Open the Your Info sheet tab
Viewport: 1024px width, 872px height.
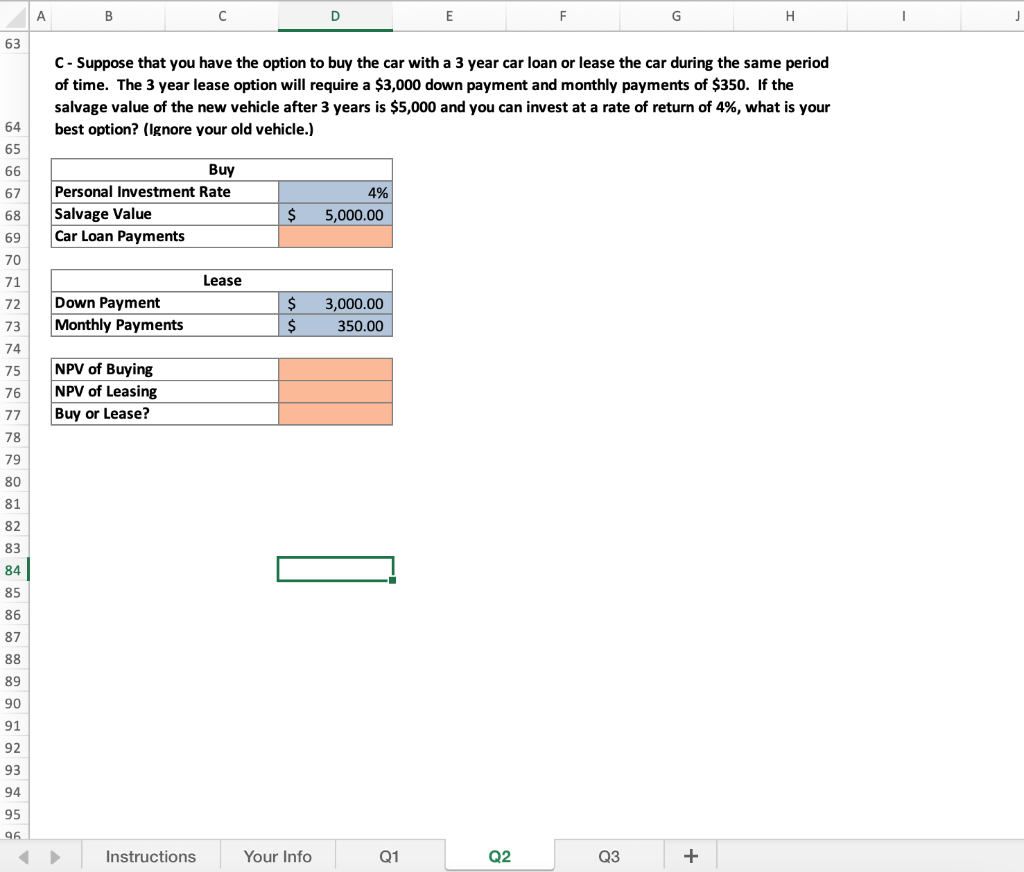277,855
